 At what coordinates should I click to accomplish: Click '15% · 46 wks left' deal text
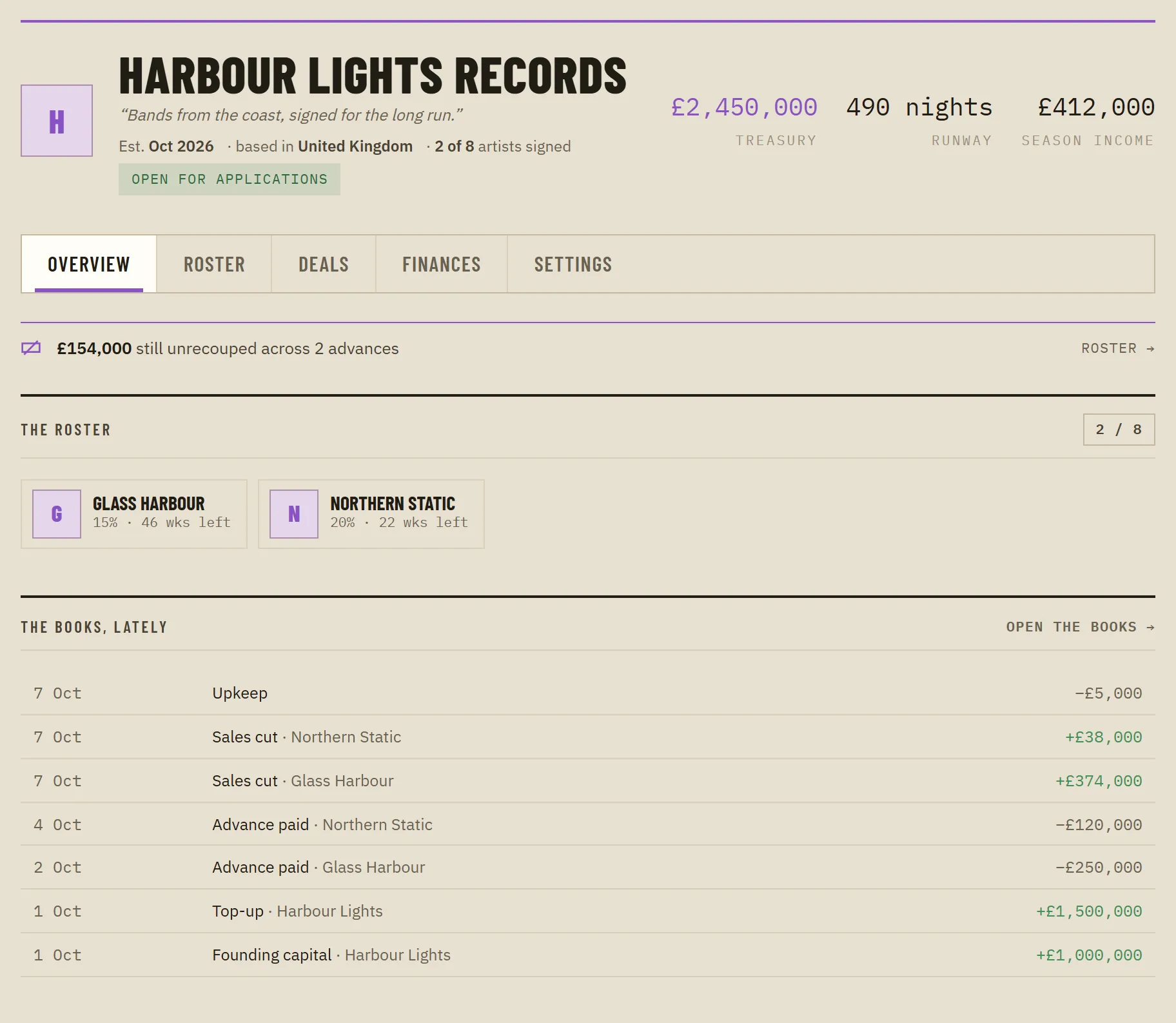click(162, 522)
